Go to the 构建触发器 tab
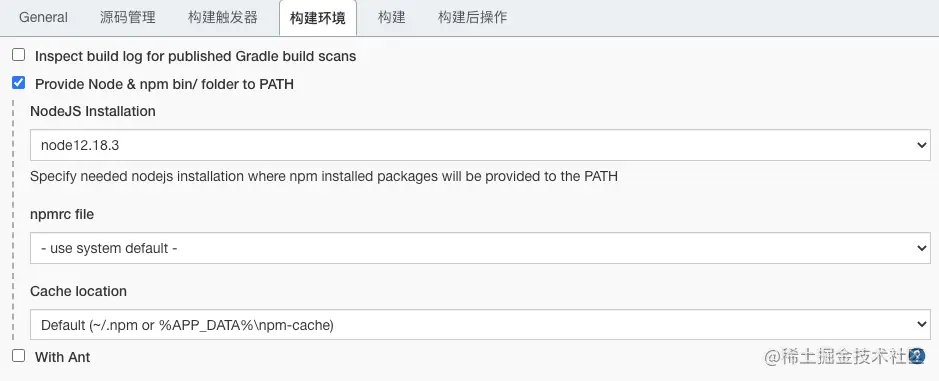The image size is (939, 381). tap(223, 17)
